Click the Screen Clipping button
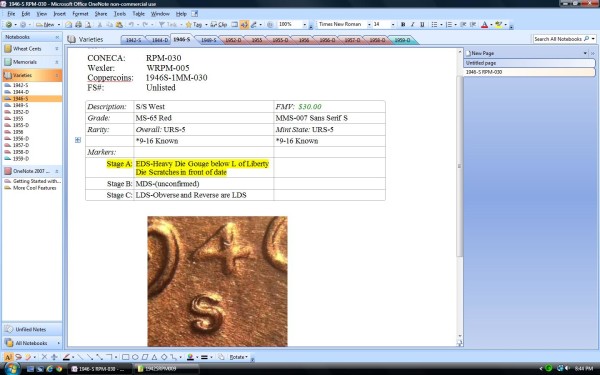 coord(219,24)
